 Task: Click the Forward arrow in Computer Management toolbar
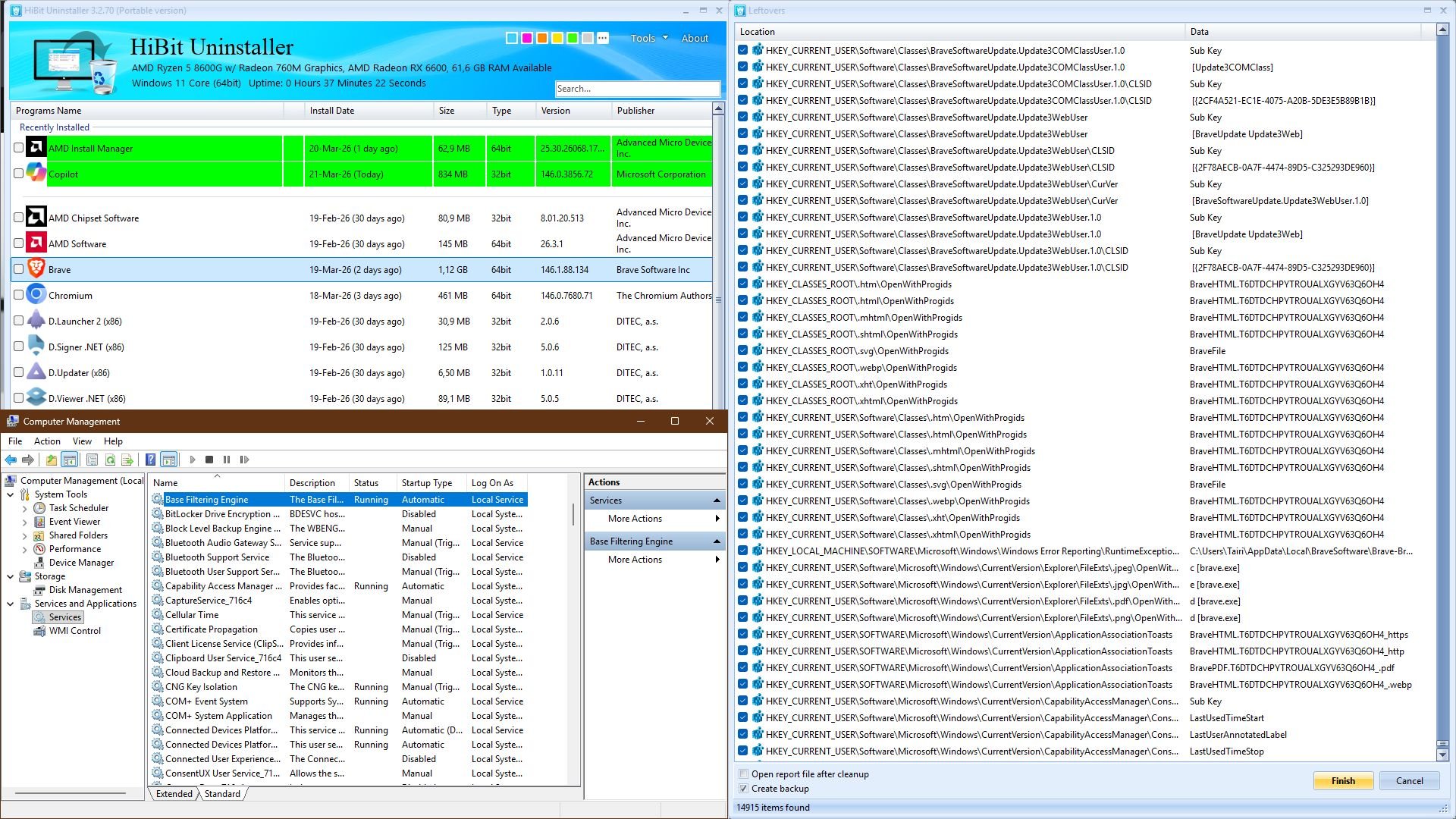click(28, 460)
